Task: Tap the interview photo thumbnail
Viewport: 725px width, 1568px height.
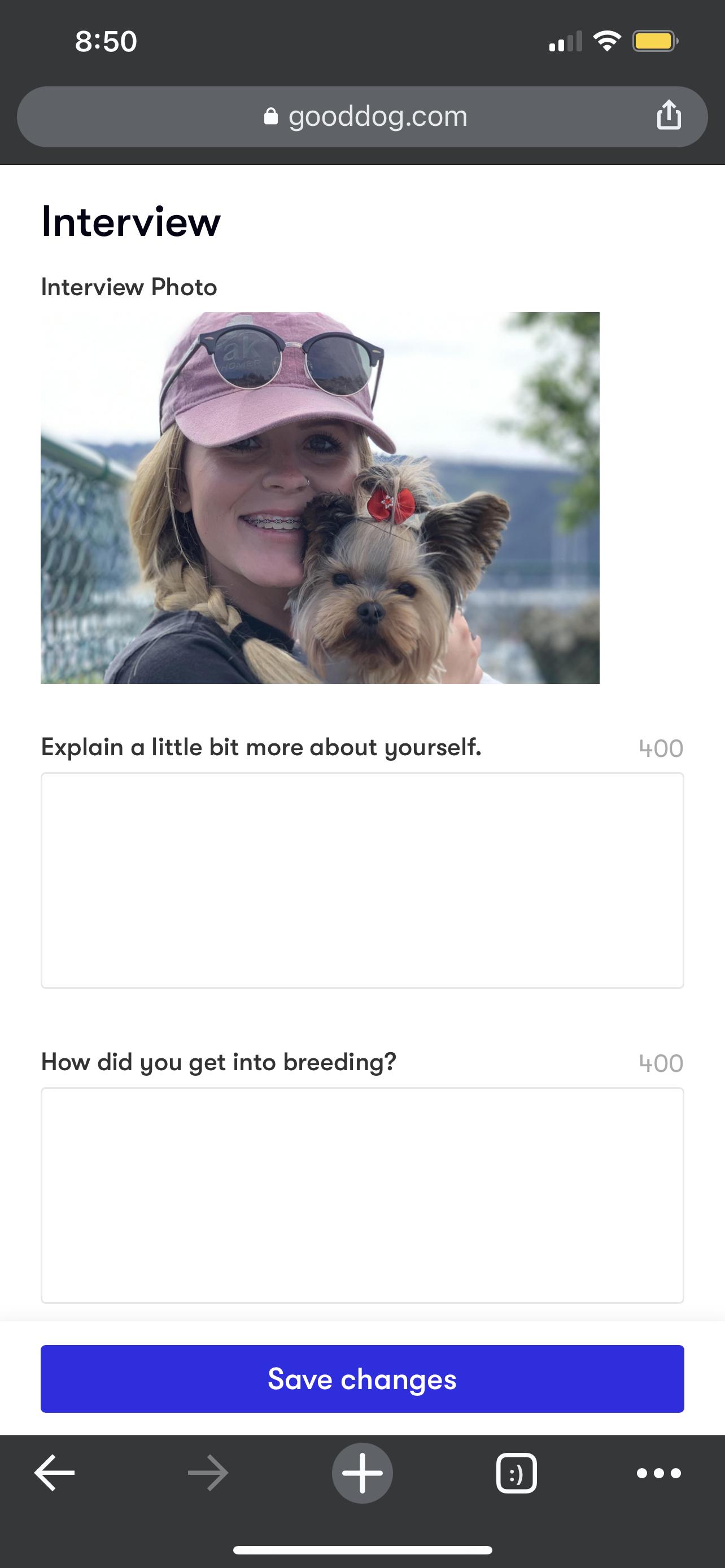Action: tap(320, 498)
